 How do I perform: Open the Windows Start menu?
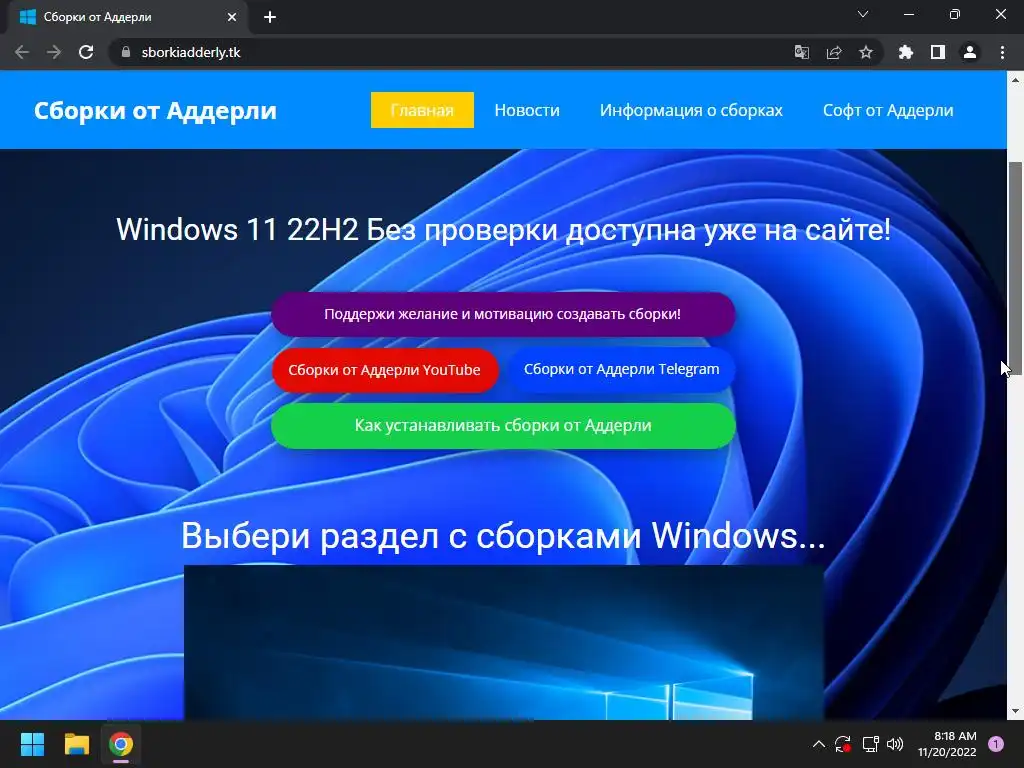(32, 744)
